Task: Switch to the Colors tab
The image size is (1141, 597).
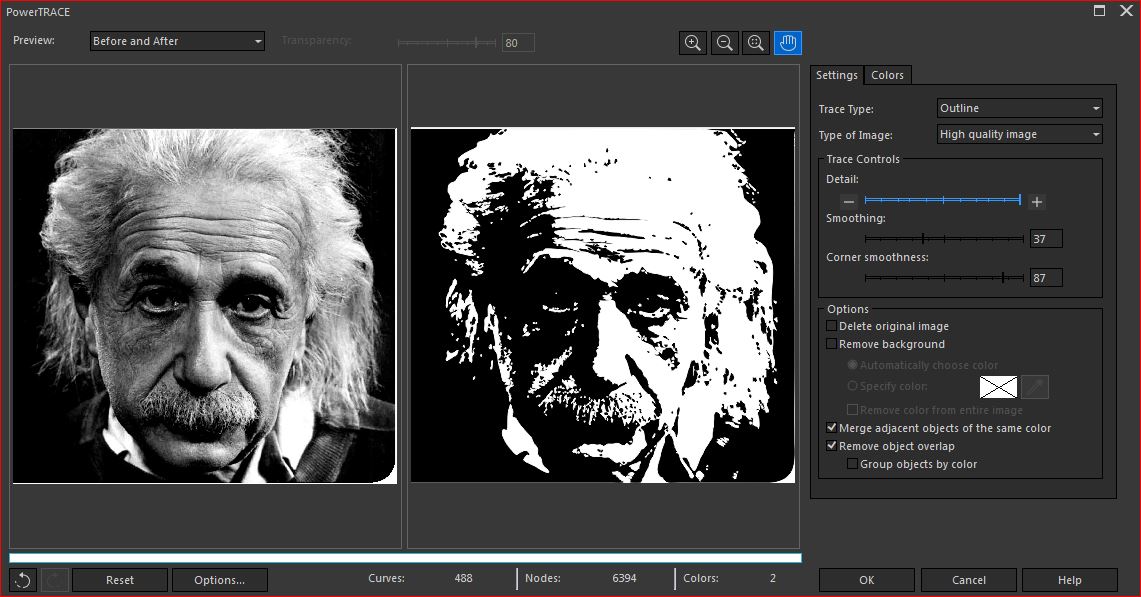Action: click(x=887, y=75)
